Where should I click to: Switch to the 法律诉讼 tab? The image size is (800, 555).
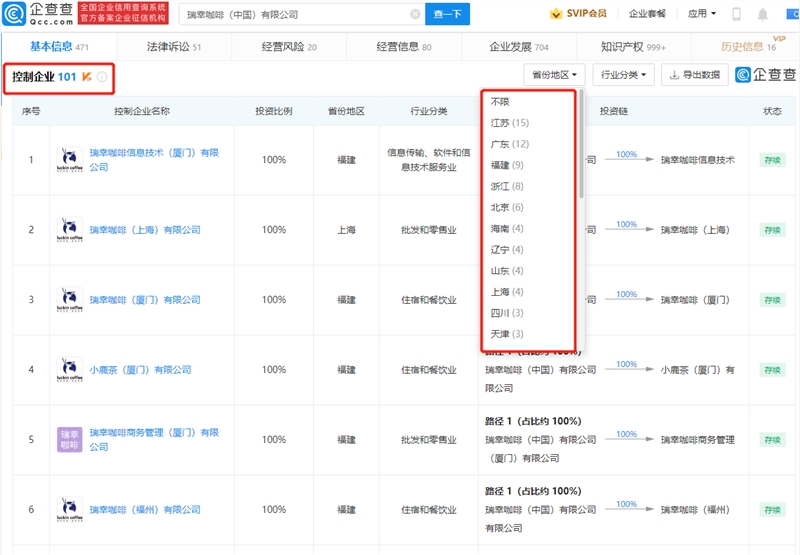click(174, 47)
